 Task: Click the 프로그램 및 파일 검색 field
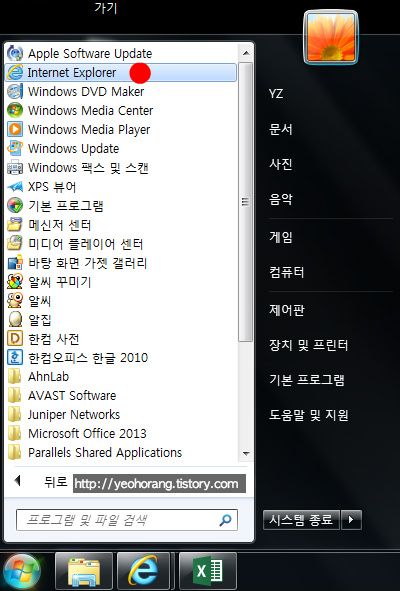pos(127,520)
